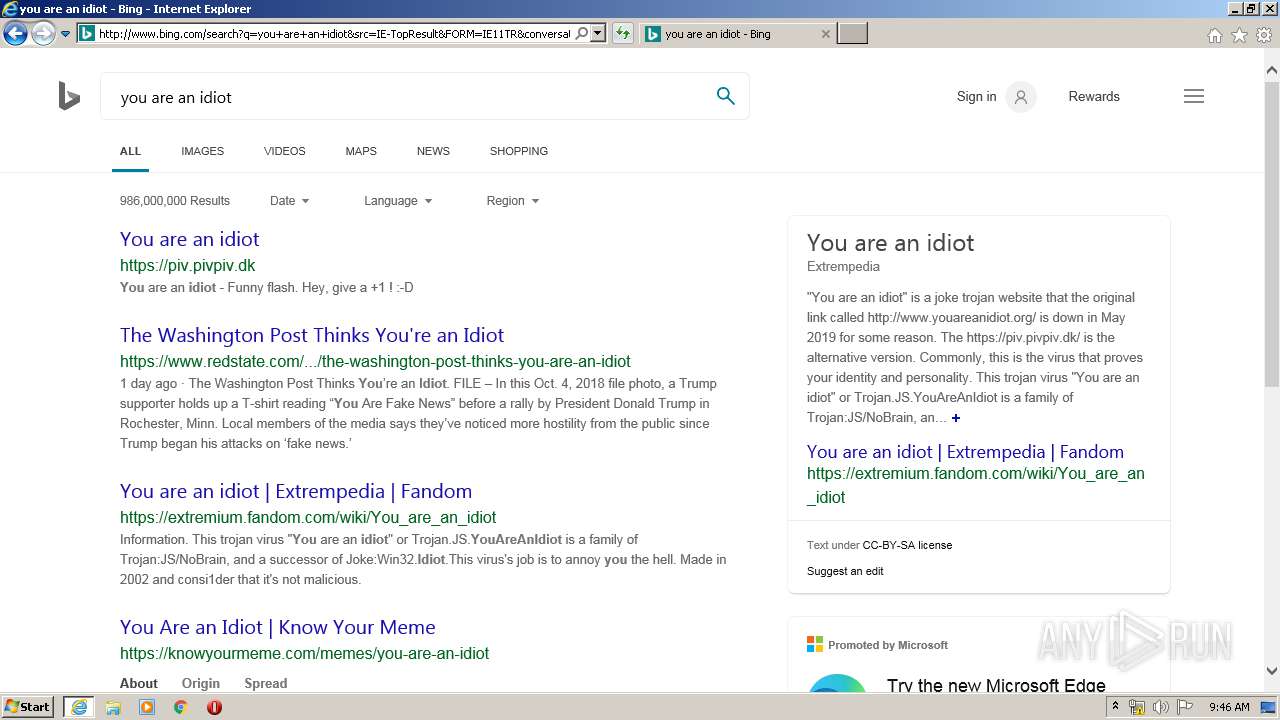
Task: Click the vertical scrollbar thumb
Action: tap(1272, 233)
